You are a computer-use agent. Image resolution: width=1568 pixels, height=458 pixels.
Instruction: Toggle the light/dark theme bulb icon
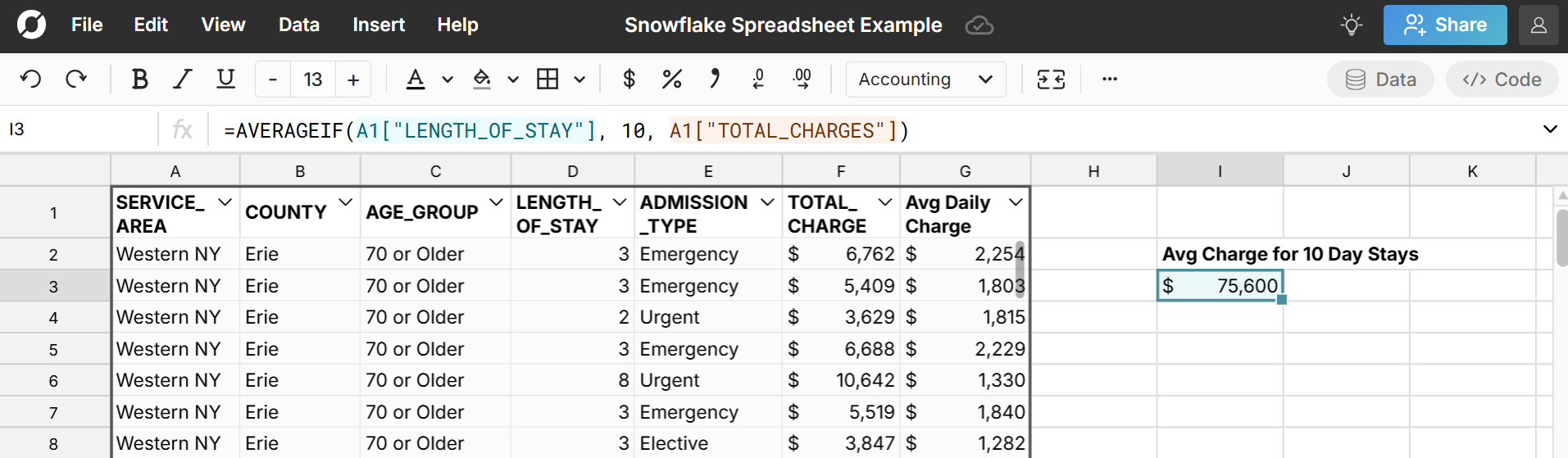1352,25
